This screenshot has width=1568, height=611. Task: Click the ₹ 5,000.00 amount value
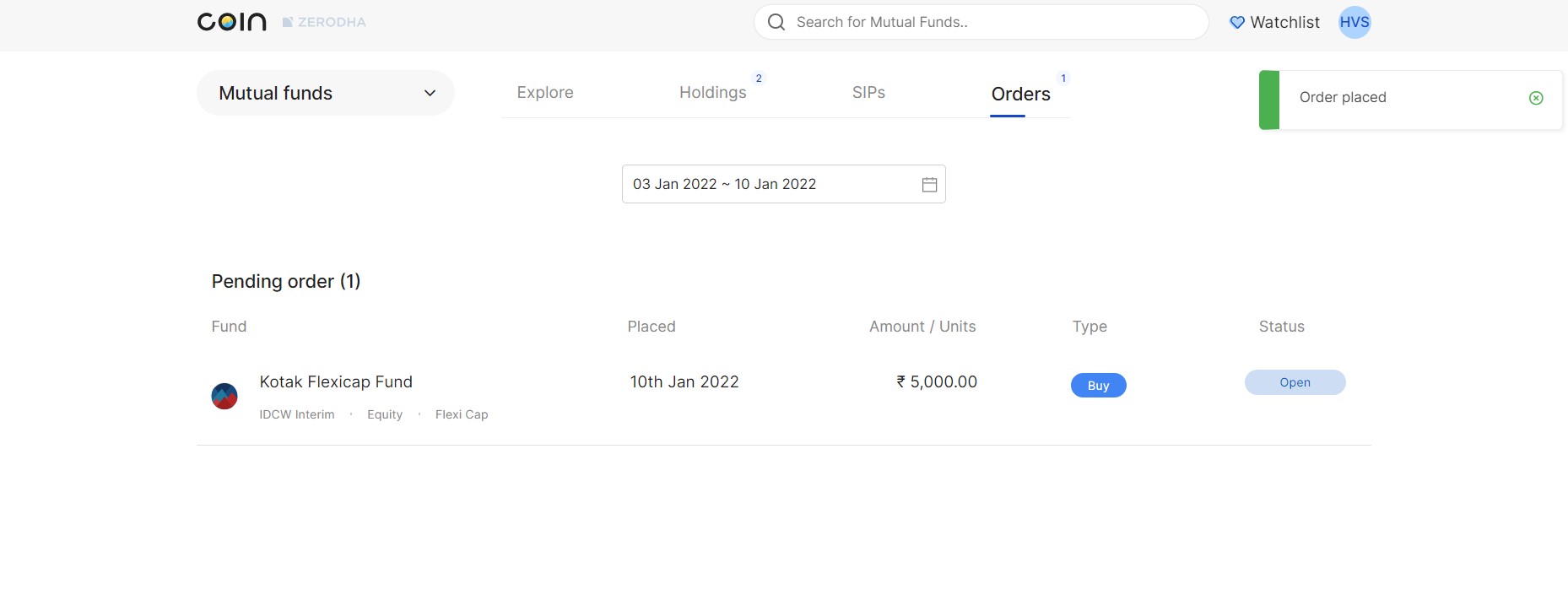coord(937,382)
